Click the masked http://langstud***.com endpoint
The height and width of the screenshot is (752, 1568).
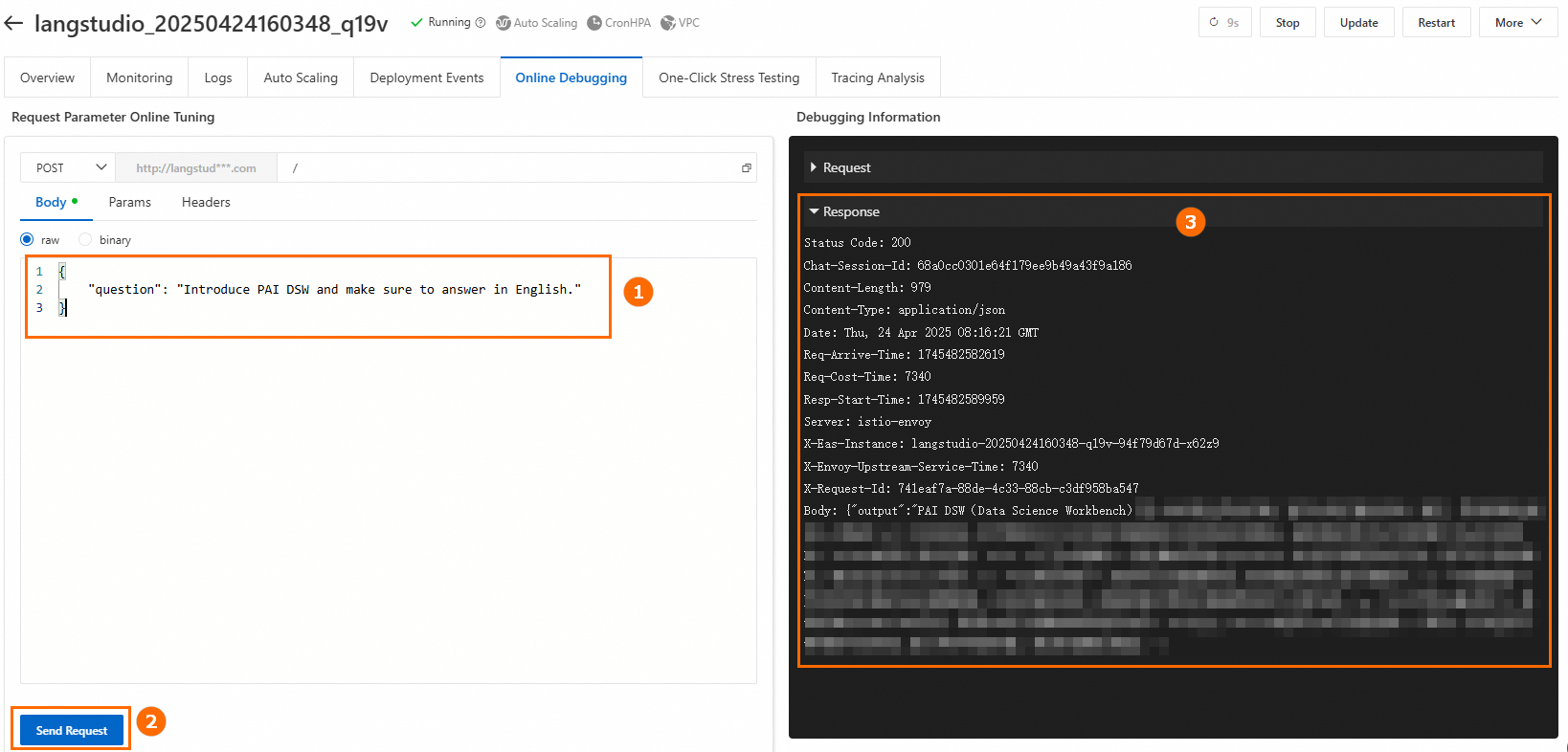point(196,168)
